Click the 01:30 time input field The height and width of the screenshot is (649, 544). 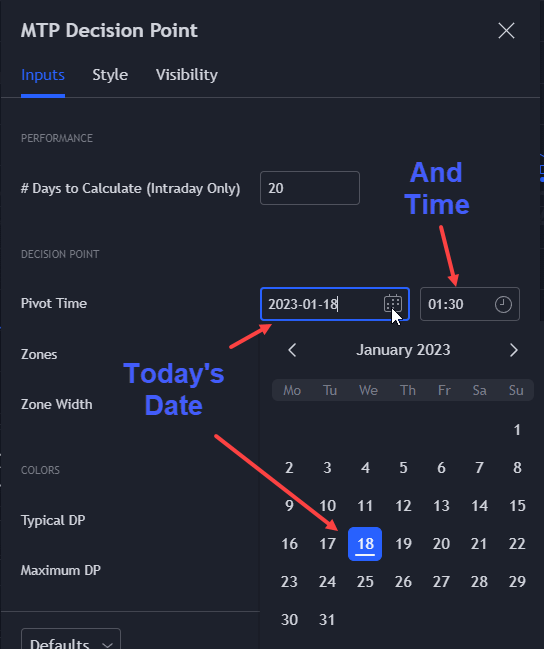click(x=470, y=304)
